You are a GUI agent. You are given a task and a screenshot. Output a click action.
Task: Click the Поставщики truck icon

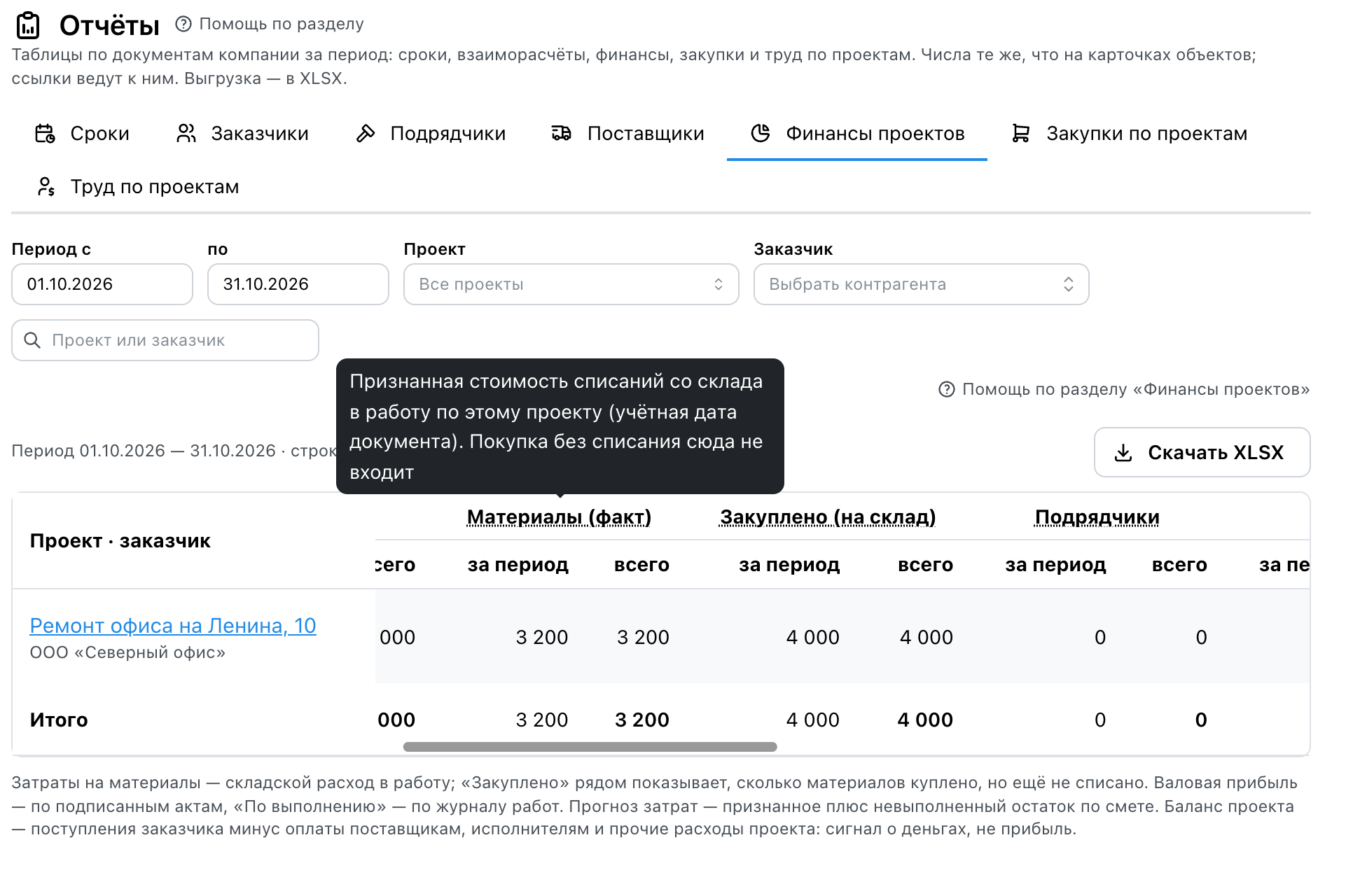562,133
